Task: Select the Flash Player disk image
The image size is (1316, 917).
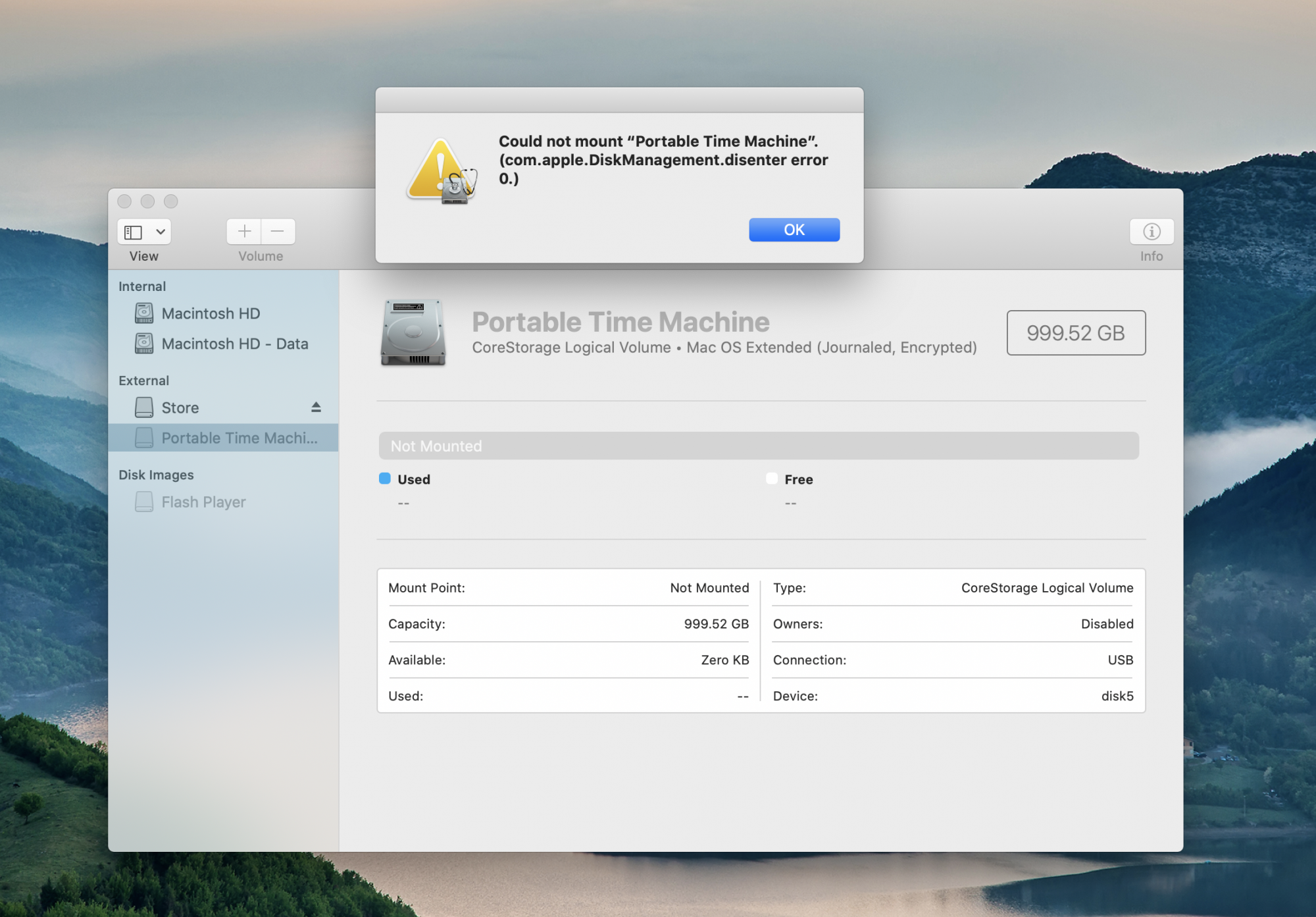Action: (203, 502)
